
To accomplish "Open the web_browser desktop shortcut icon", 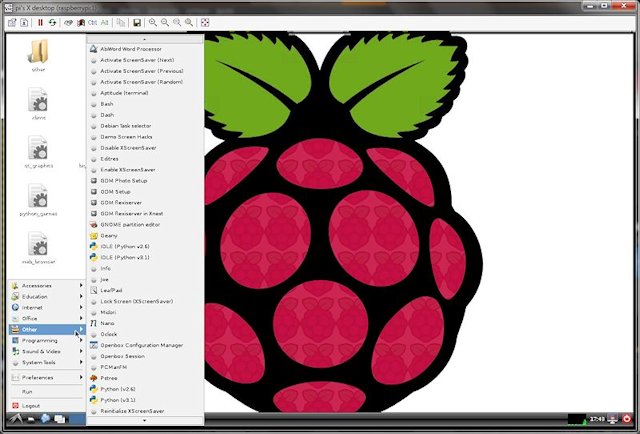I will (x=38, y=244).
